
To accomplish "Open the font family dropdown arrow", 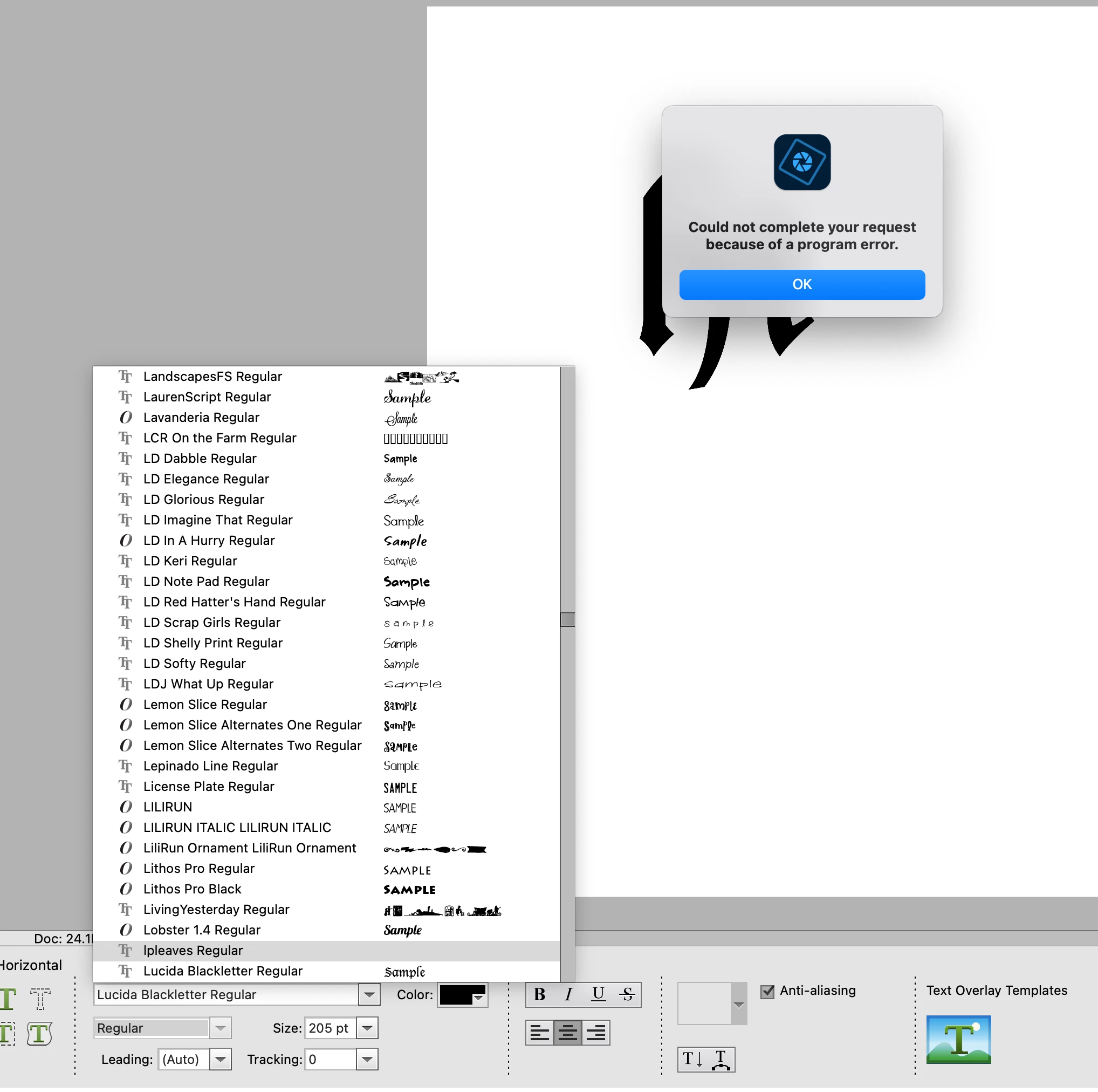I will coord(369,995).
